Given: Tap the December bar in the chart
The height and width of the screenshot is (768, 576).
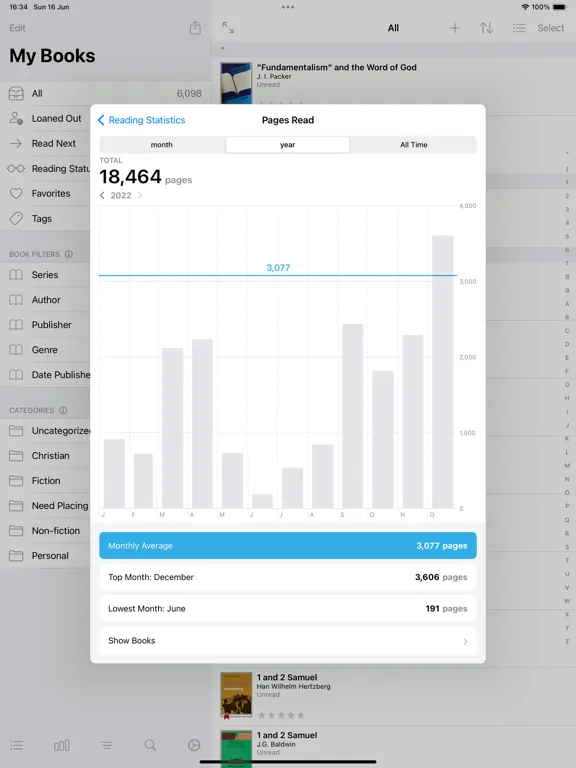Looking at the screenshot, I should coord(443,372).
